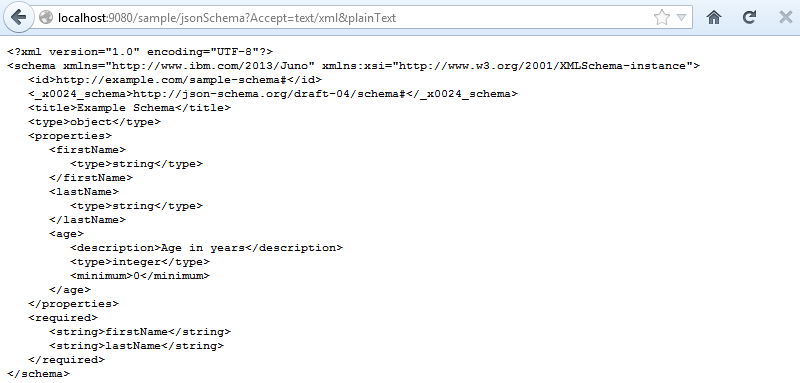Go back with the browser back arrow
Viewport: 800px width, 383px height.
point(18,17)
